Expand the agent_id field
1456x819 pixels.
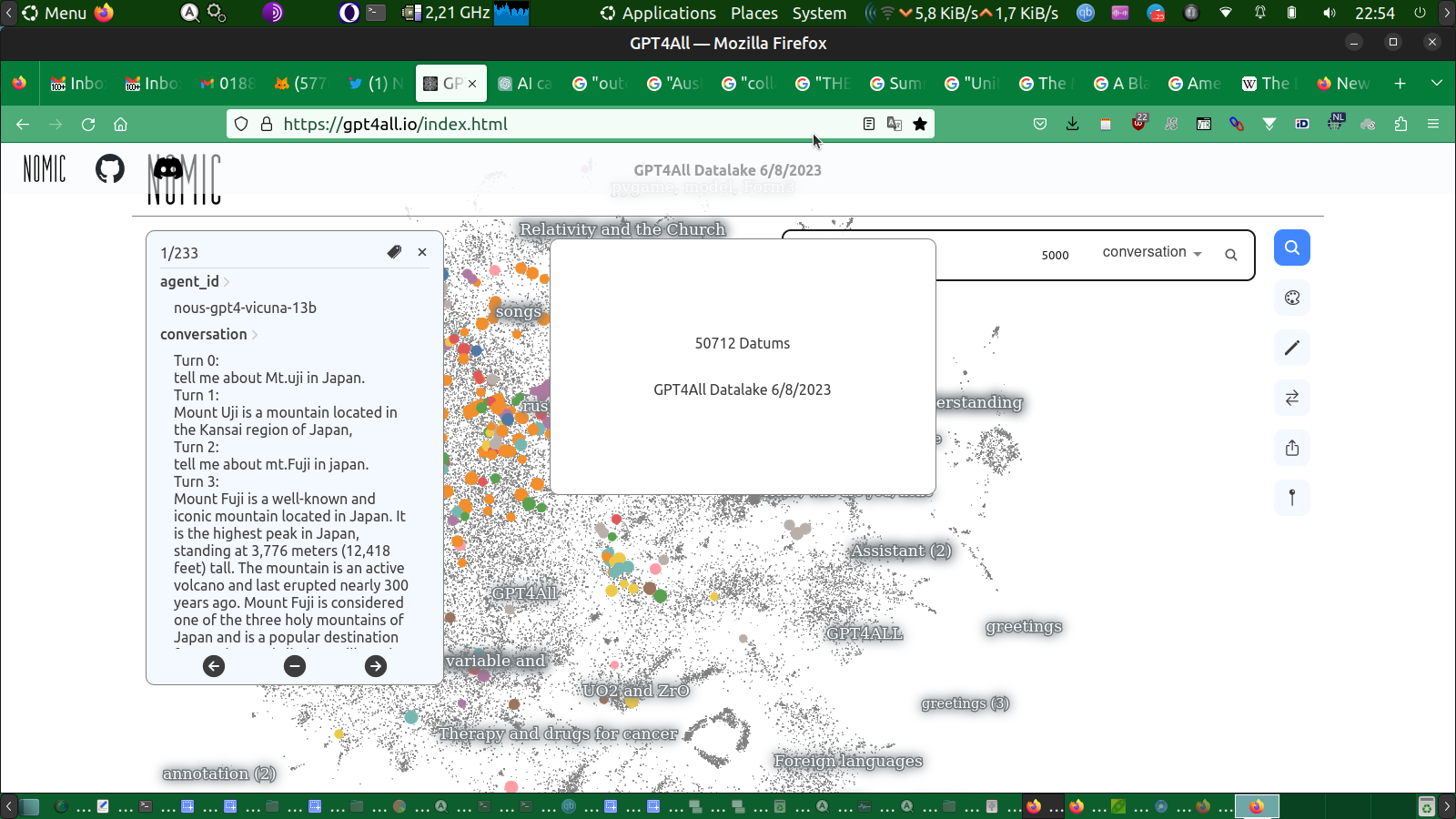click(195, 281)
